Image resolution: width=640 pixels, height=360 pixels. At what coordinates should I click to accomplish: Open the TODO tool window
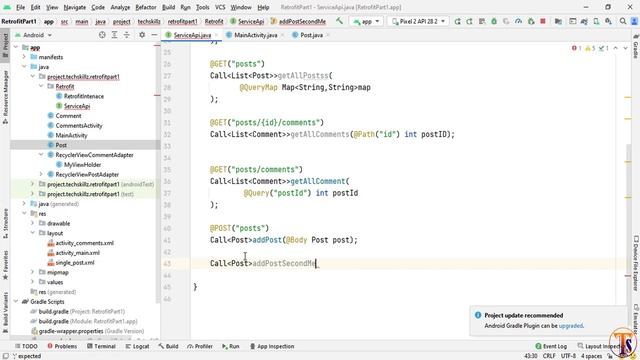(26, 347)
